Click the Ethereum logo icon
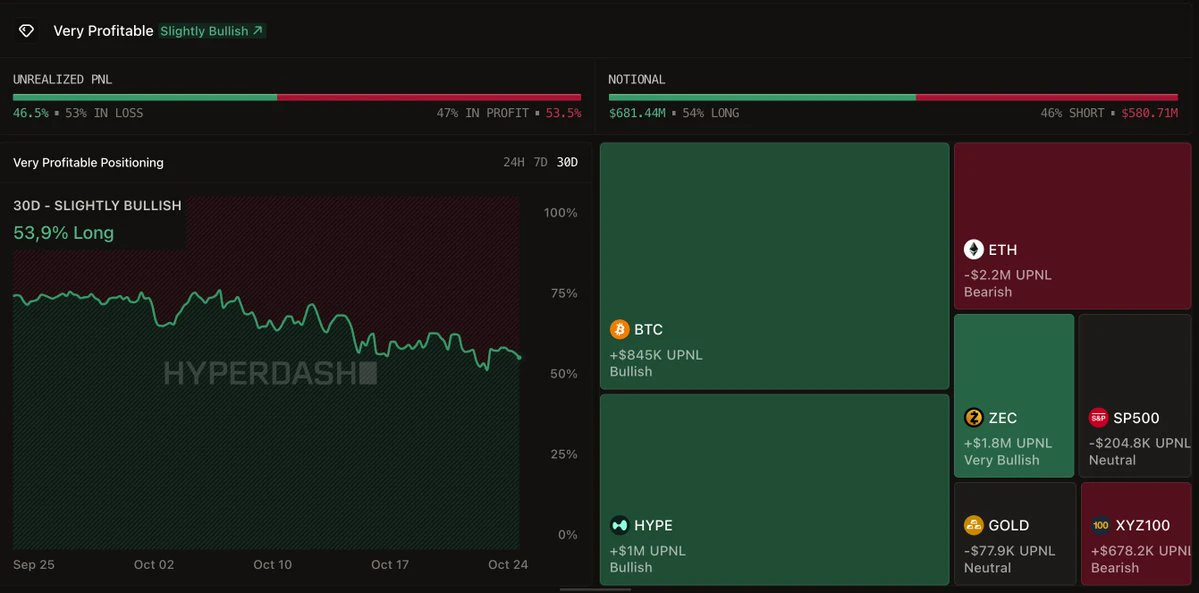Screen dimensions: 1199x593 (x=973, y=249)
